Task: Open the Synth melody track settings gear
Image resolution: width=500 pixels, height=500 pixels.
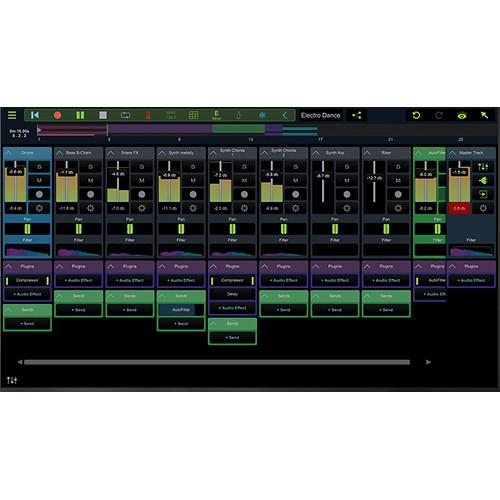Action: point(193,208)
